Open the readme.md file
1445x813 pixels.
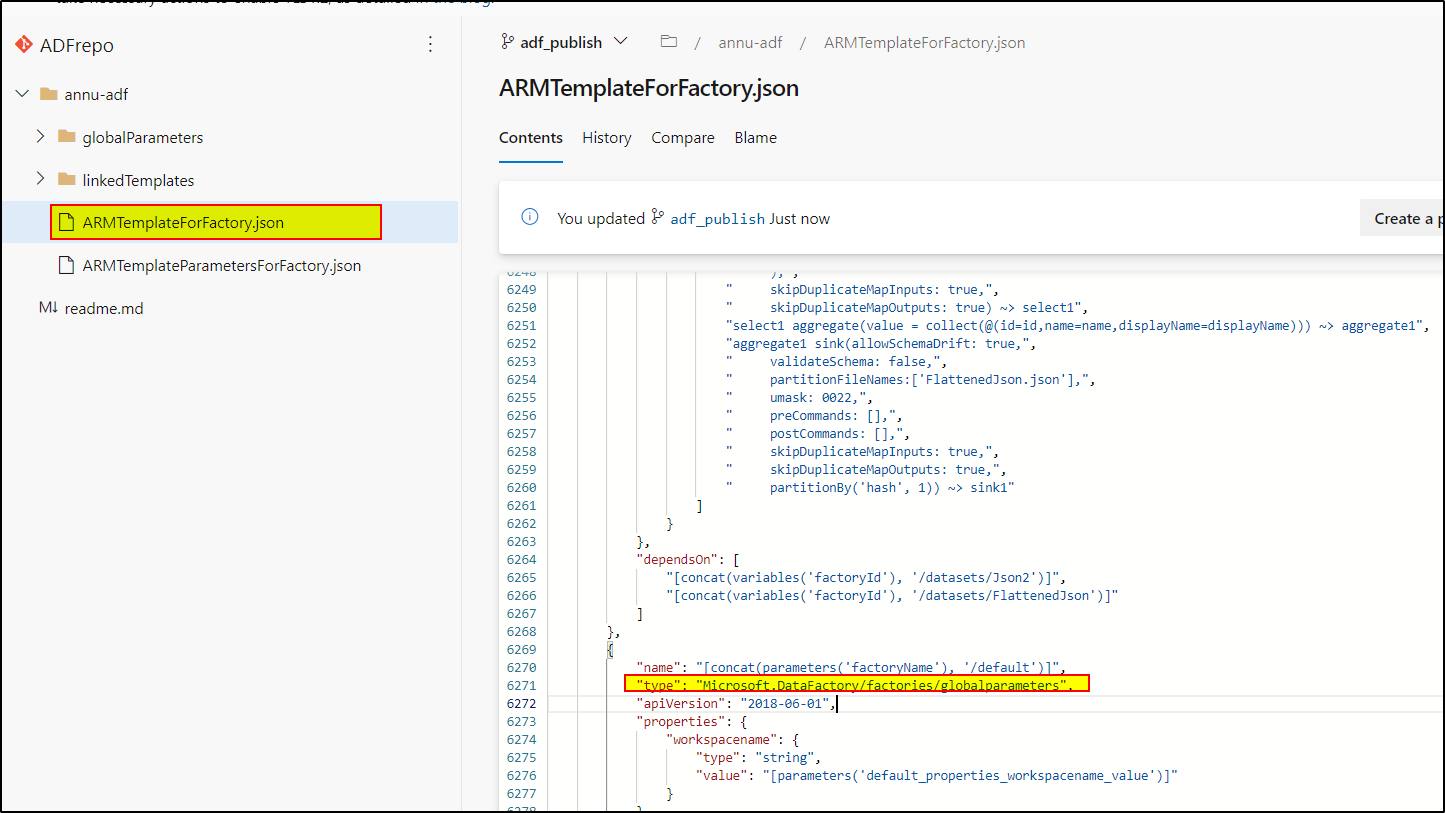pyautogui.click(x=104, y=309)
